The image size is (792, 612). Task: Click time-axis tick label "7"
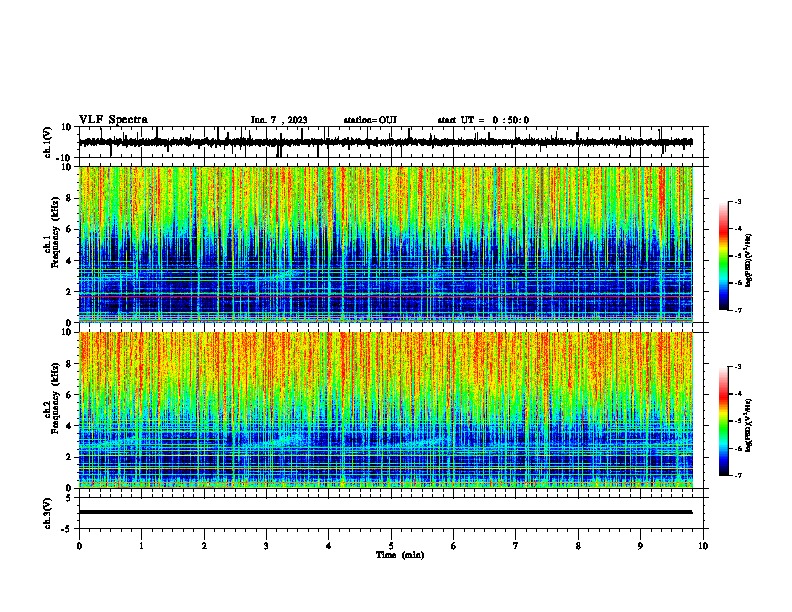pos(516,546)
